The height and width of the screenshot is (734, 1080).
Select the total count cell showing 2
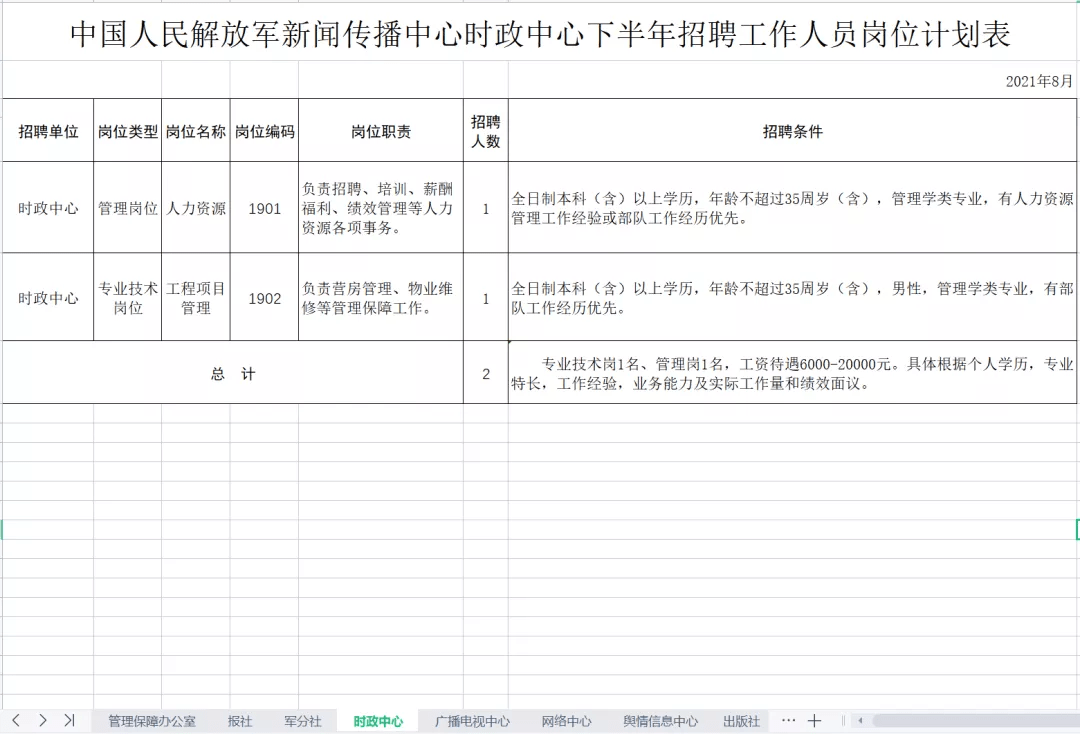[x=486, y=373]
